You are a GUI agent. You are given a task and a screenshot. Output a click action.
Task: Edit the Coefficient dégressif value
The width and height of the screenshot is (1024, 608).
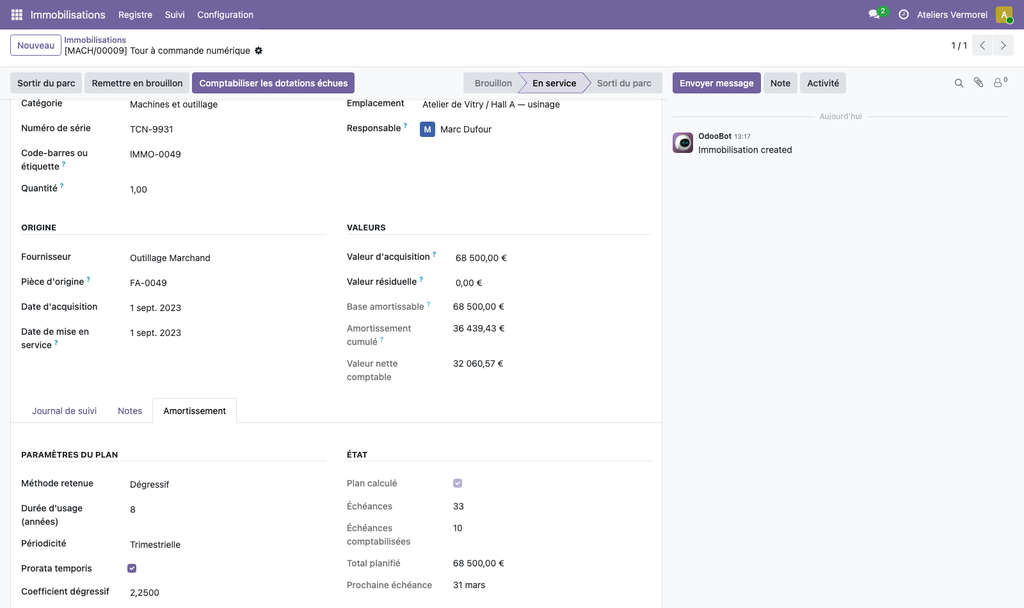pyautogui.click(x=227, y=592)
